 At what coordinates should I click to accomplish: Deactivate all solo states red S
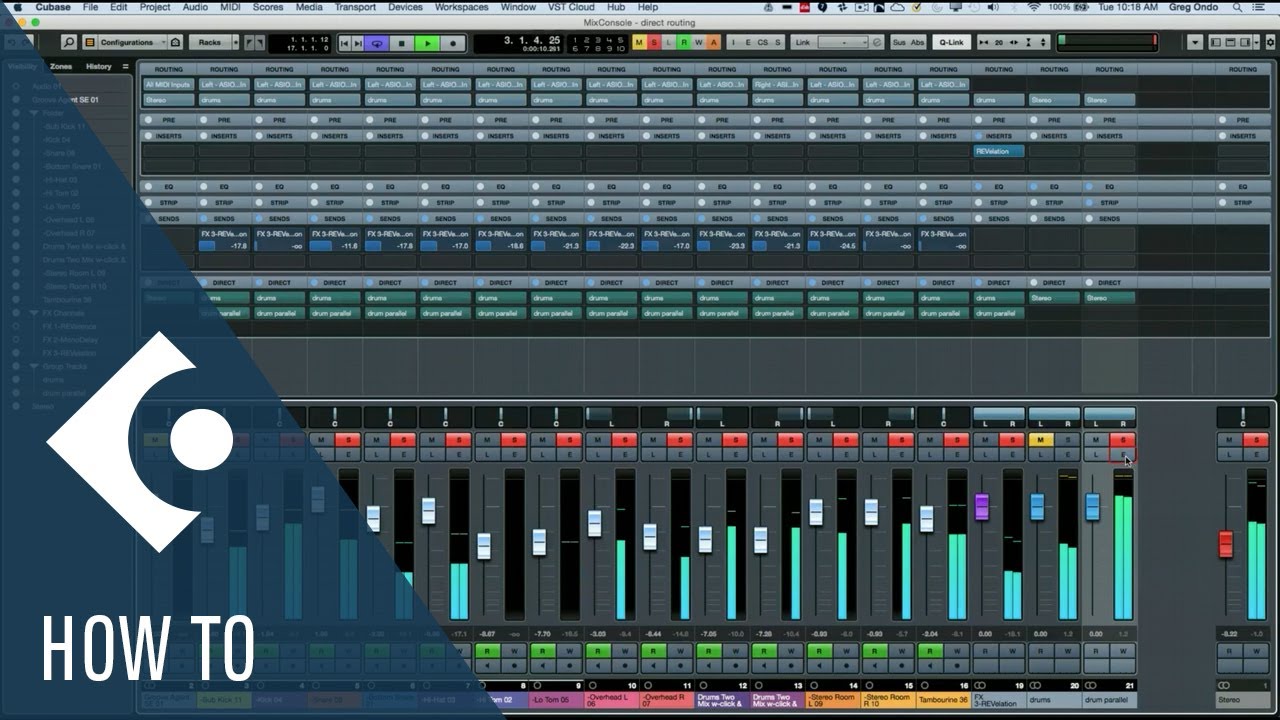point(654,43)
